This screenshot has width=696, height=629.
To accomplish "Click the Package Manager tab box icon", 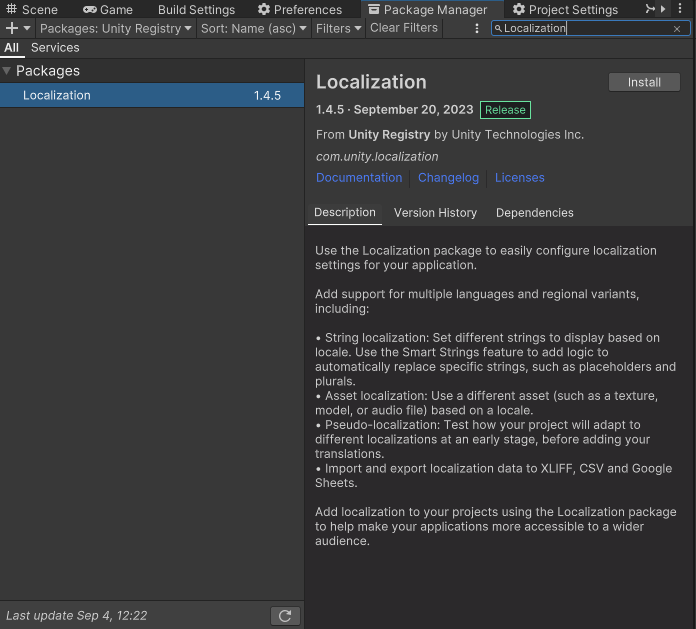I will pyautogui.click(x=374, y=9).
